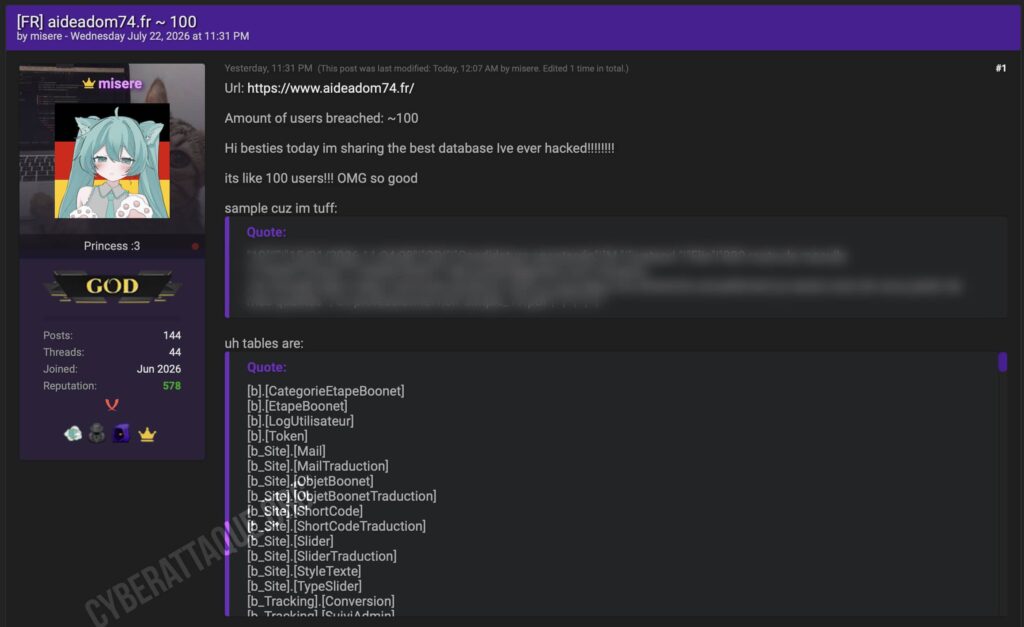The height and width of the screenshot is (627, 1024).
Task: Click the teal cloud award badge
Action: (73, 433)
